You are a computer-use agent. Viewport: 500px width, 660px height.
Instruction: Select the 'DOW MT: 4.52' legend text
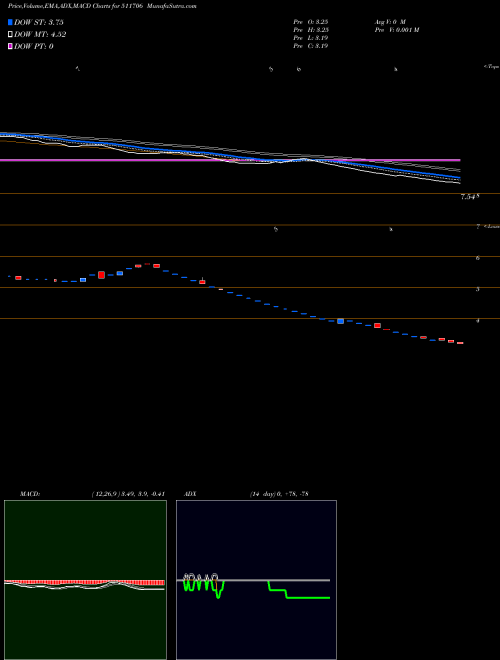click(40, 35)
